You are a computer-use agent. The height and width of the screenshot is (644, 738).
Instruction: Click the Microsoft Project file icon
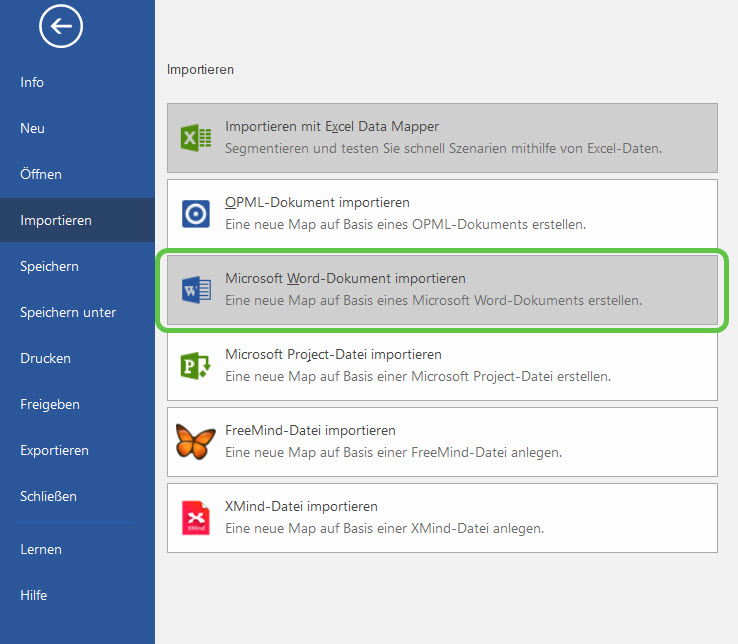coord(196,366)
